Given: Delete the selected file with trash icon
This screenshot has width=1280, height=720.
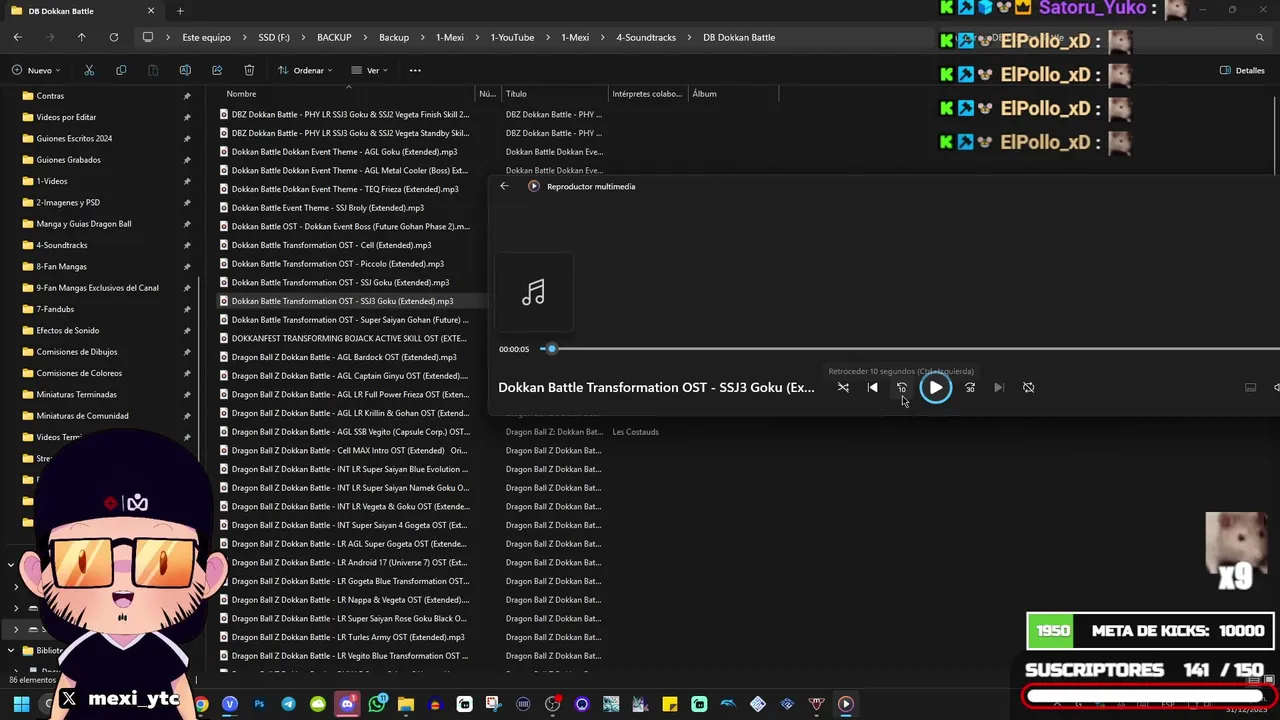Looking at the screenshot, I should coord(249,70).
